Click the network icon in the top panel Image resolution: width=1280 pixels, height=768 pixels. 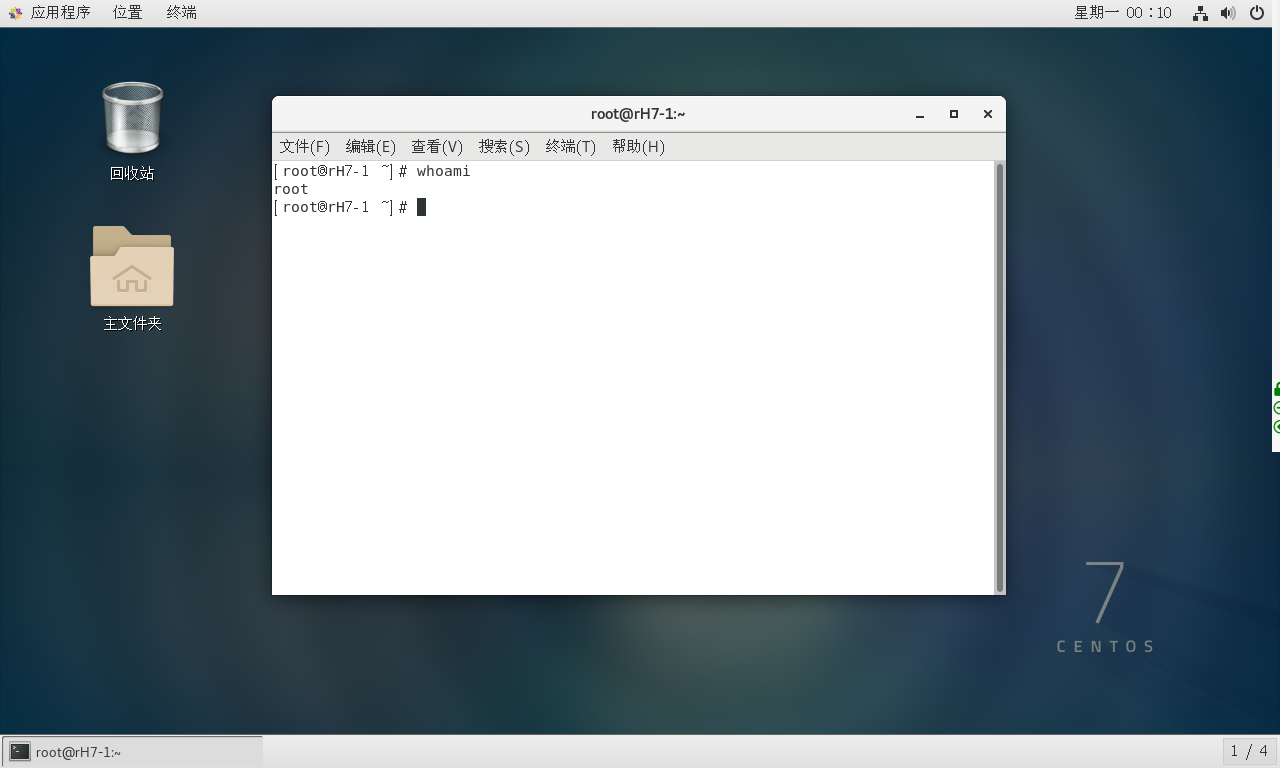coord(1199,13)
